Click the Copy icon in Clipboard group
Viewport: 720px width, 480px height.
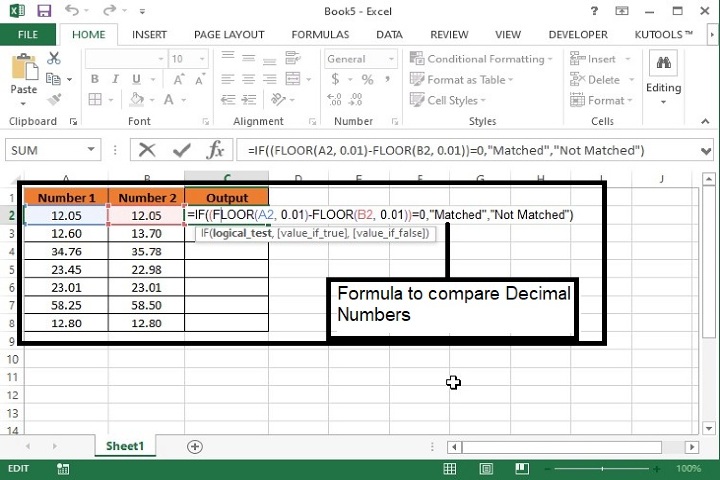(53, 79)
